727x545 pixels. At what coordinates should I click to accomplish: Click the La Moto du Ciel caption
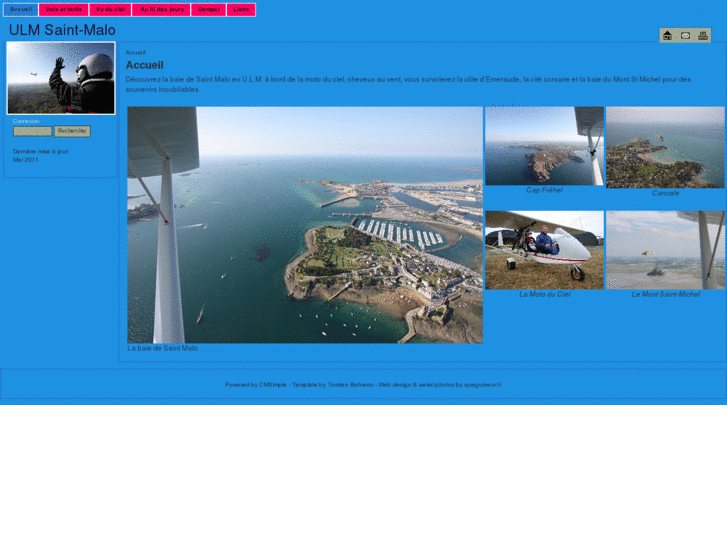pyautogui.click(x=544, y=295)
